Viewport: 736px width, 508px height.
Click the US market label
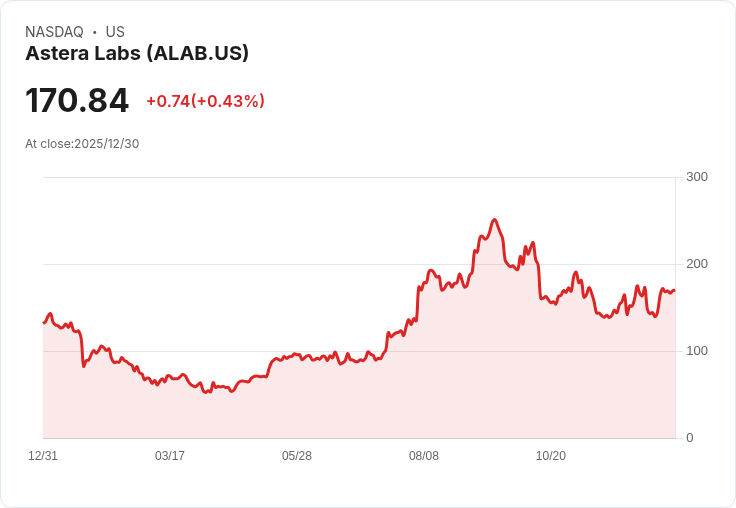tap(115, 32)
